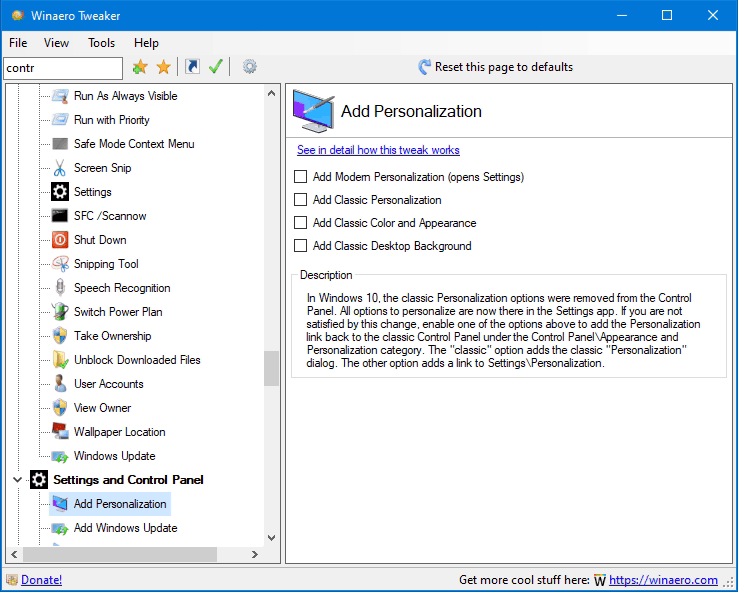Viewport: 738px width, 592px height.
Task: Toggle Add Classic Color and Appearance
Action: (x=300, y=223)
